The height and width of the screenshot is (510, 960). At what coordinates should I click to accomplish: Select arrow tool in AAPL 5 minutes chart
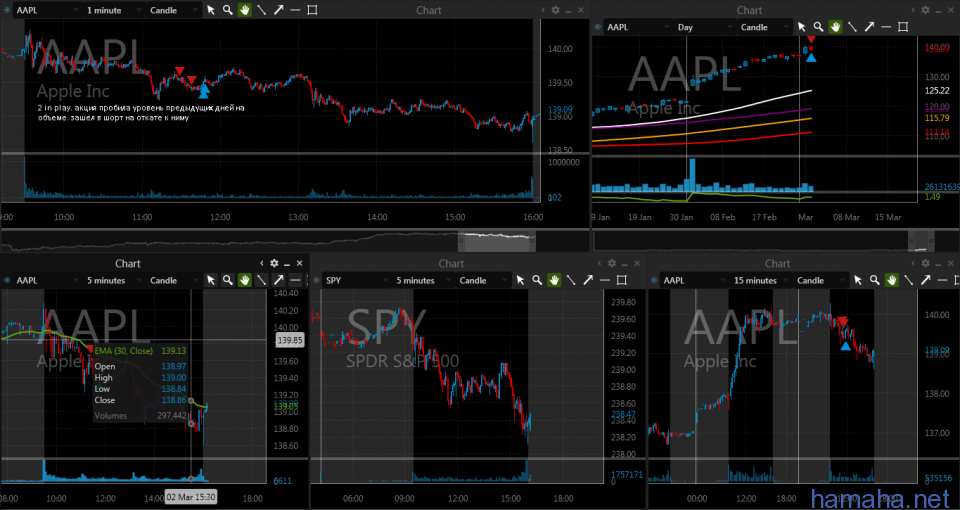coord(279,280)
